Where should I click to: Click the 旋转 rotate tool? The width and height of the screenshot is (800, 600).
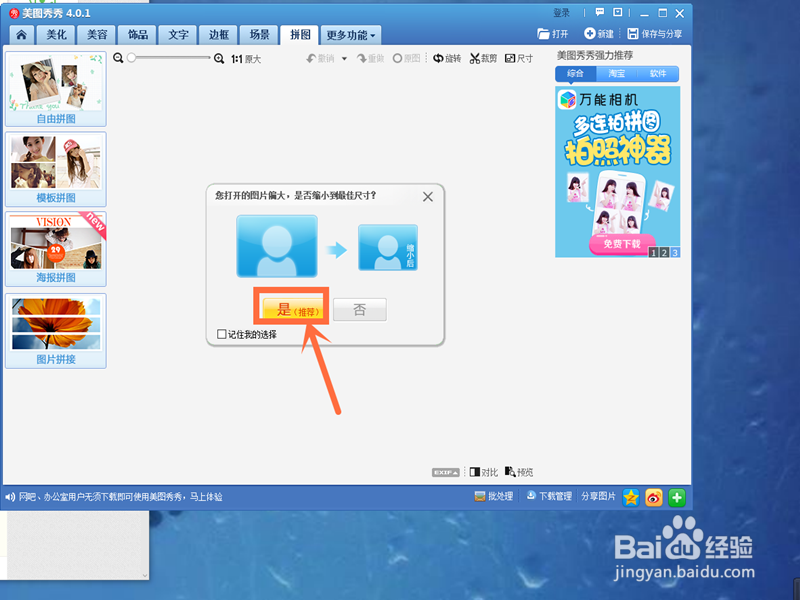click(x=447, y=59)
